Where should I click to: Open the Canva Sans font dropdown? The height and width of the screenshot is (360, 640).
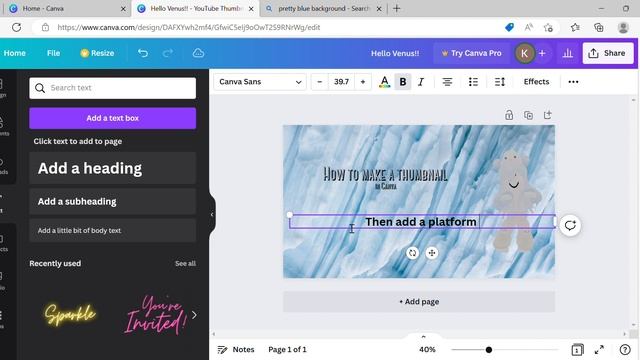[x=260, y=82]
